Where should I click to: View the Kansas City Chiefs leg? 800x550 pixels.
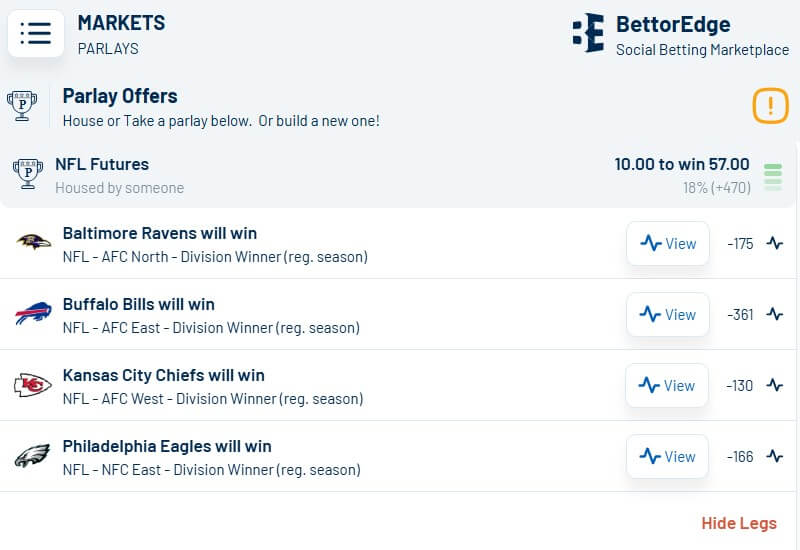pos(668,385)
